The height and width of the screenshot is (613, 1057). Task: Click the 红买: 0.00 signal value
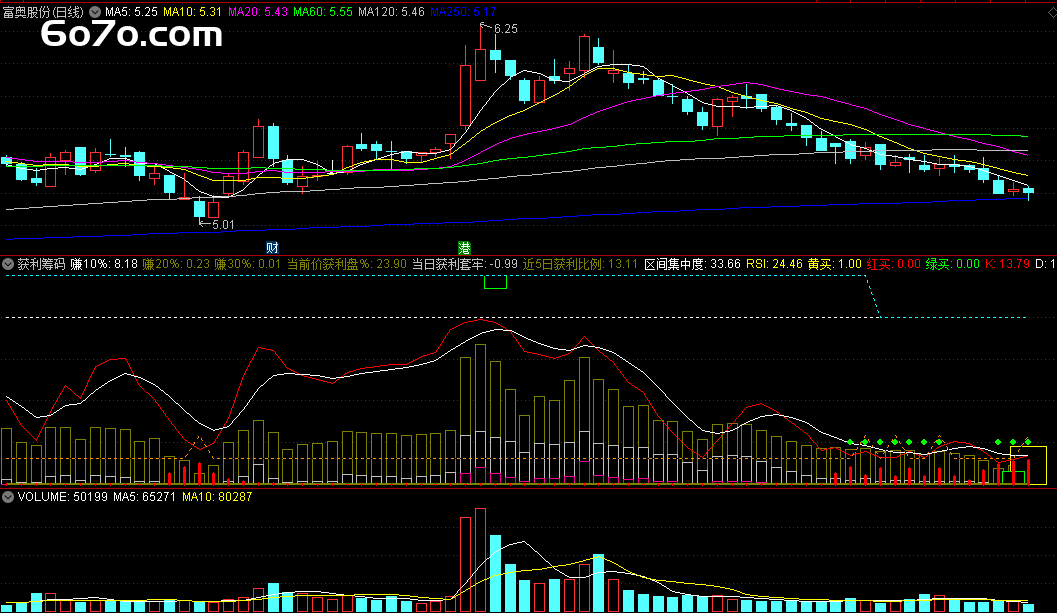893,264
